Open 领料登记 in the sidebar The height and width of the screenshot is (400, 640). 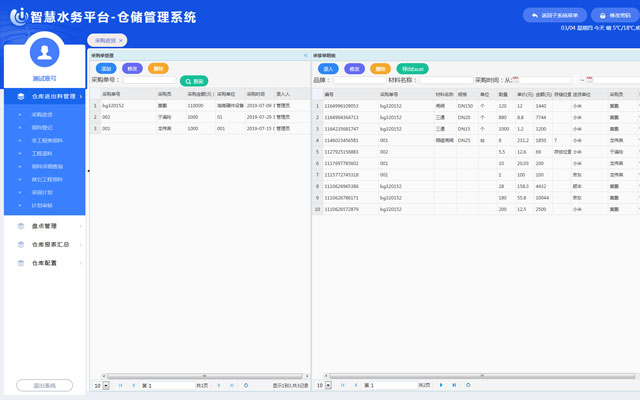(x=41, y=128)
